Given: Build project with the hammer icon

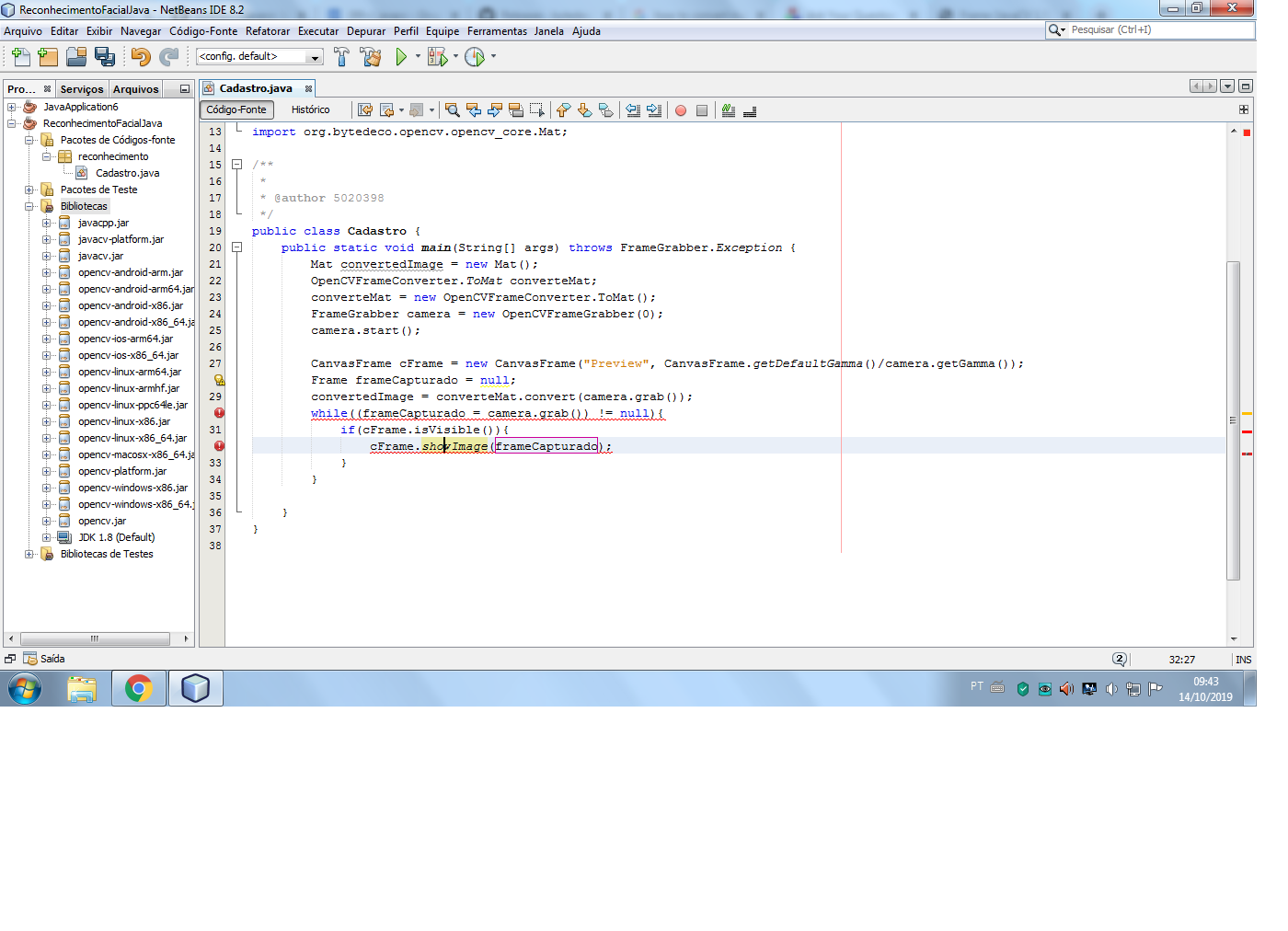Looking at the screenshot, I should (x=341, y=57).
